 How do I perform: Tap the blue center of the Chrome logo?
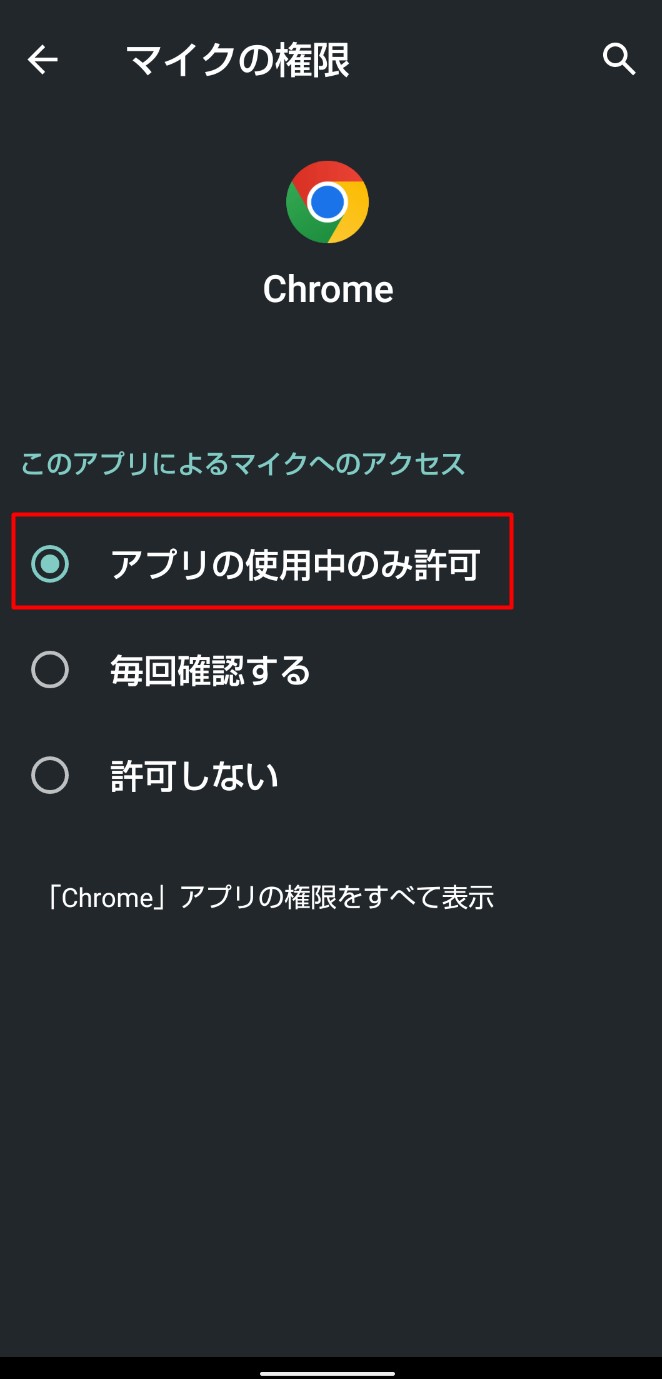tap(327, 203)
